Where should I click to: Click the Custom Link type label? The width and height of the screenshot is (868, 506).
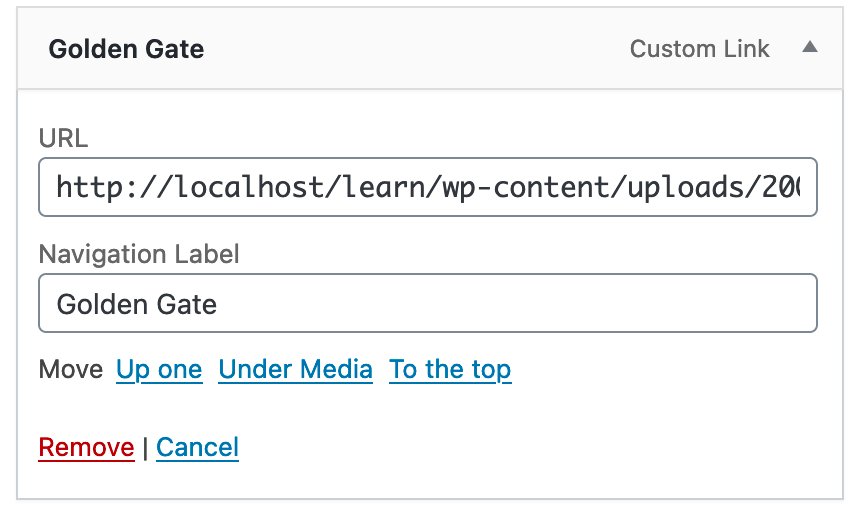tap(699, 49)
